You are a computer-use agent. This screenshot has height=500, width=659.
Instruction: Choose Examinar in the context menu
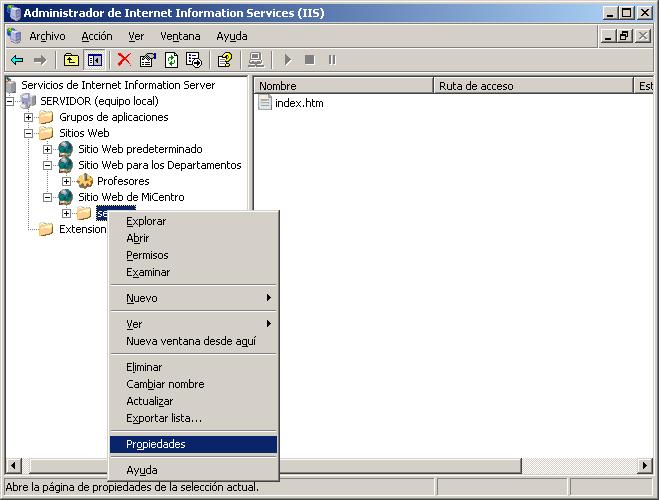[x=193, y=272]
